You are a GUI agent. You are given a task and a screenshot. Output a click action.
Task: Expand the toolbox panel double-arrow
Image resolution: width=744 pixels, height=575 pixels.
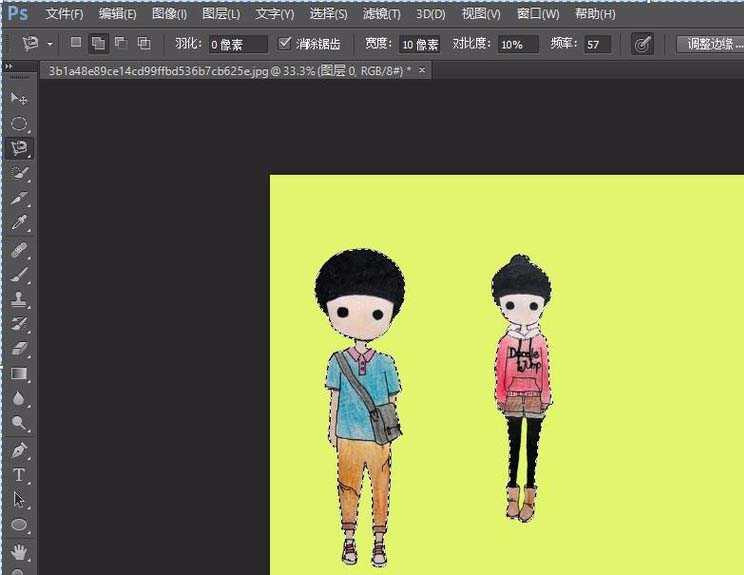click(x=10, y=67)
